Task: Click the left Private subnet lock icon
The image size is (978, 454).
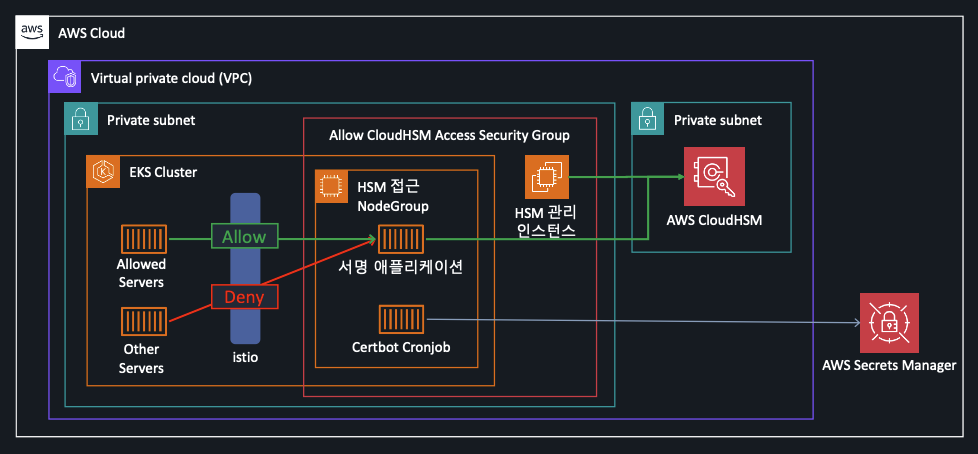Action: pyautogui.click(x=81, y=118)
